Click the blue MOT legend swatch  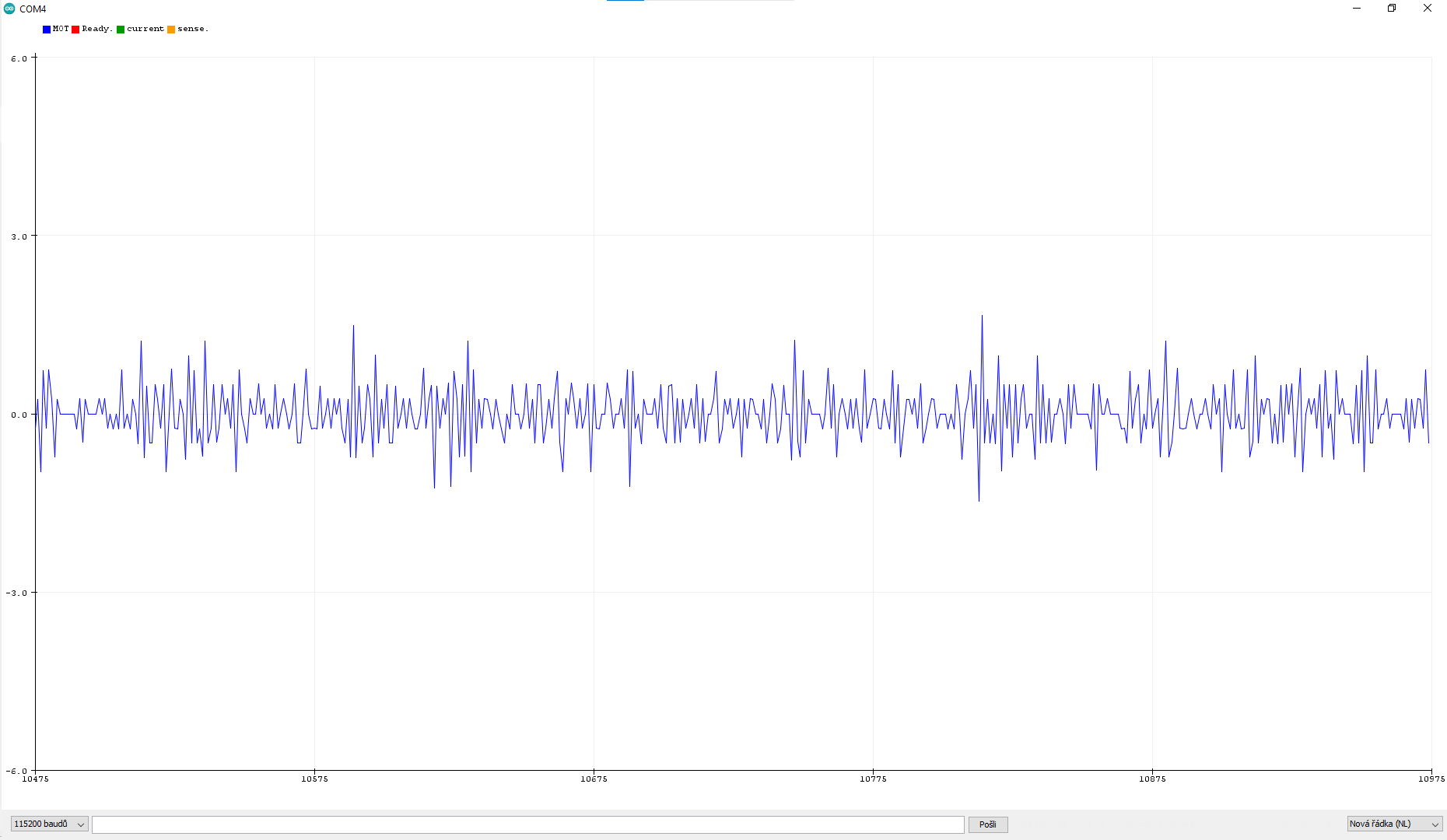pos(47,30)
